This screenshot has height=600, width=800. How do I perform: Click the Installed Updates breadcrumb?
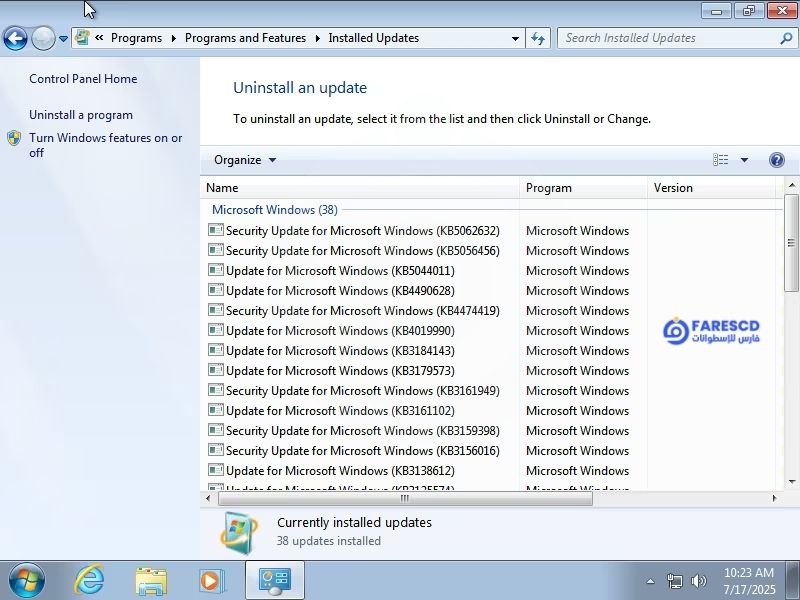373,38
